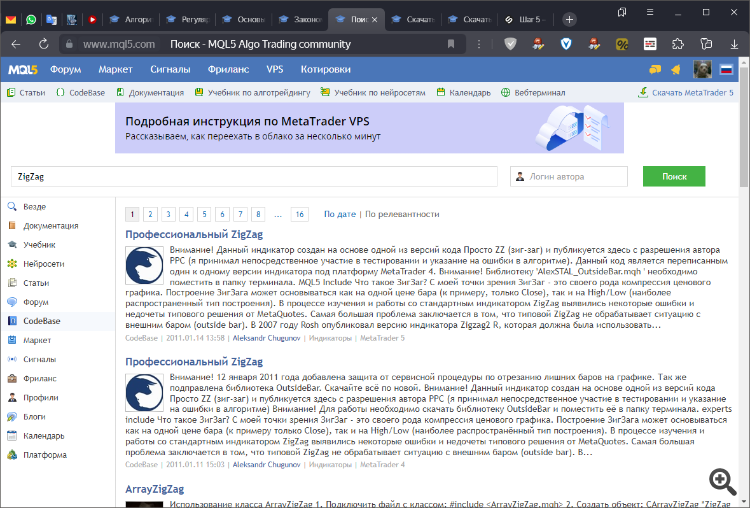The width and height of the screenshot is (750, 508).
Task: Click the zoom magnifier icon
Action: pos(722,481)
